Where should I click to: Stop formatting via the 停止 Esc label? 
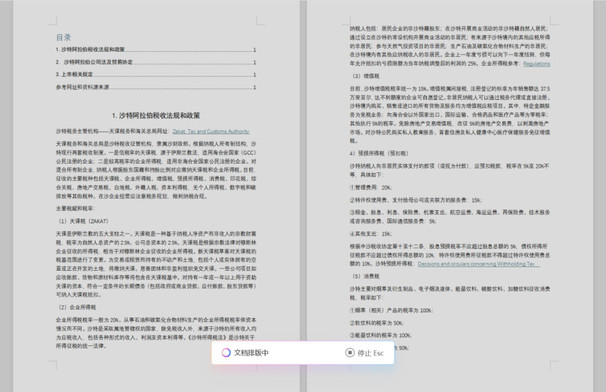[x=370, y=353]
